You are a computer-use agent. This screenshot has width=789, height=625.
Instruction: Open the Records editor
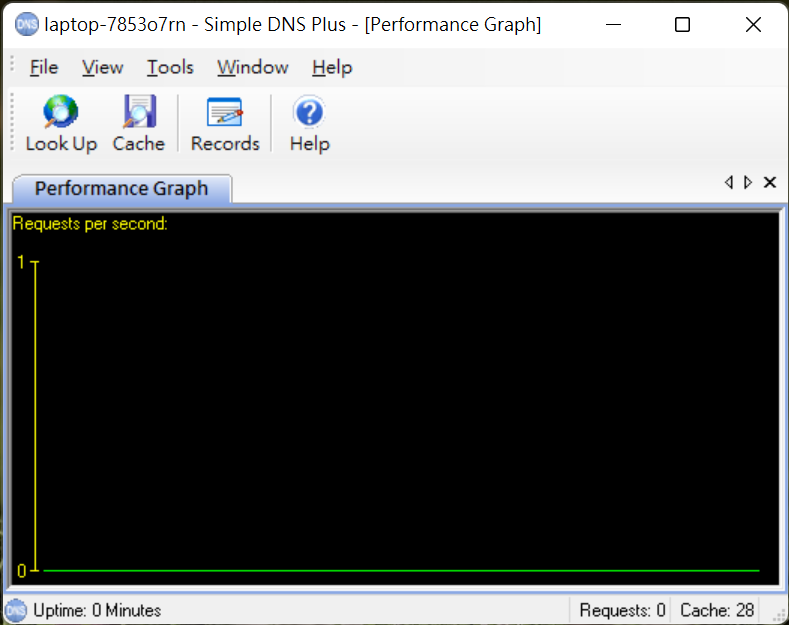tap(225, 123)
